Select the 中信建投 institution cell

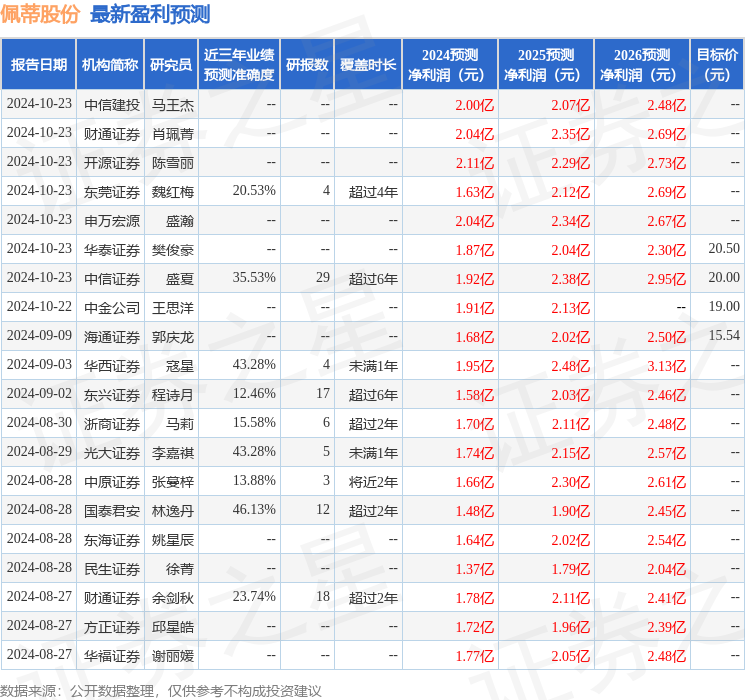pyautogui.click(x=112, y=105)
